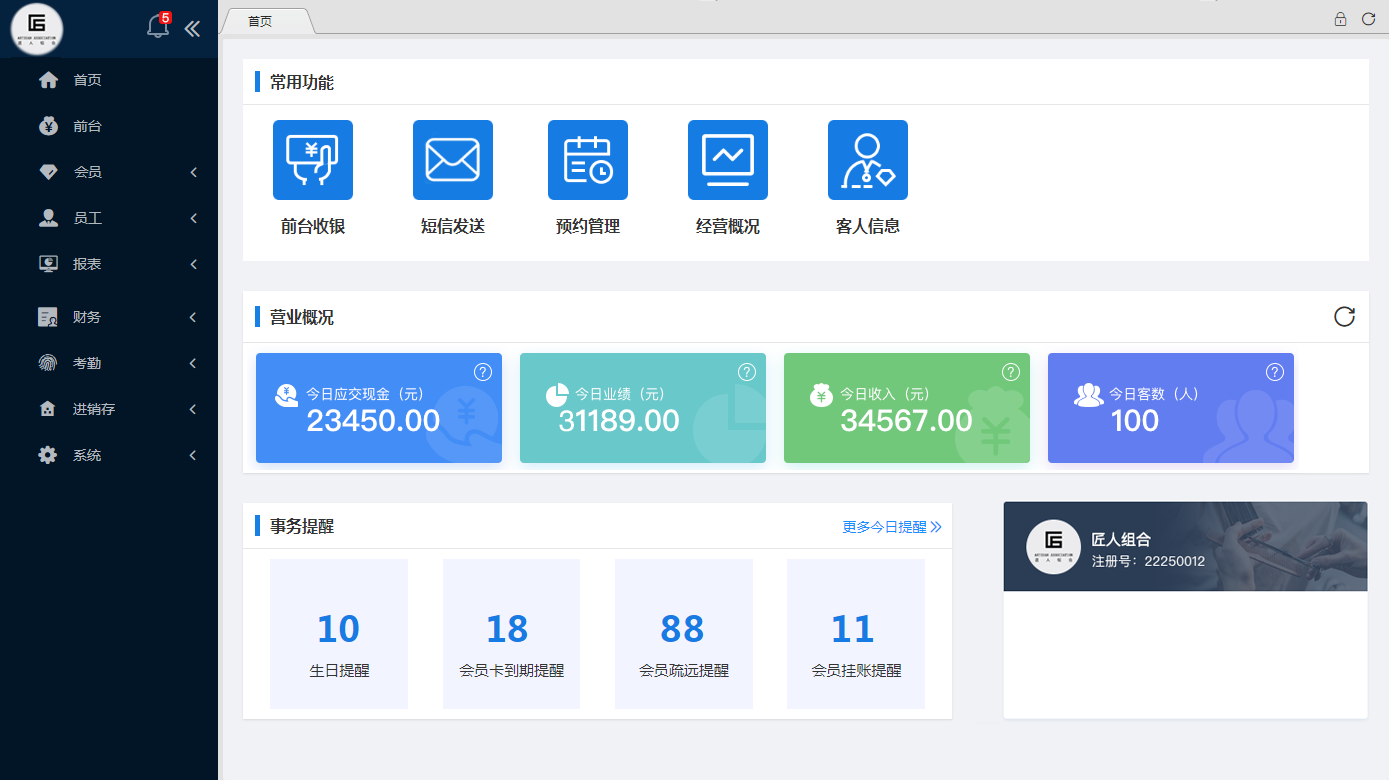The image size is (1389, 780).
Task: Select 报表 label in the sidebar
Action: point(87,264)
